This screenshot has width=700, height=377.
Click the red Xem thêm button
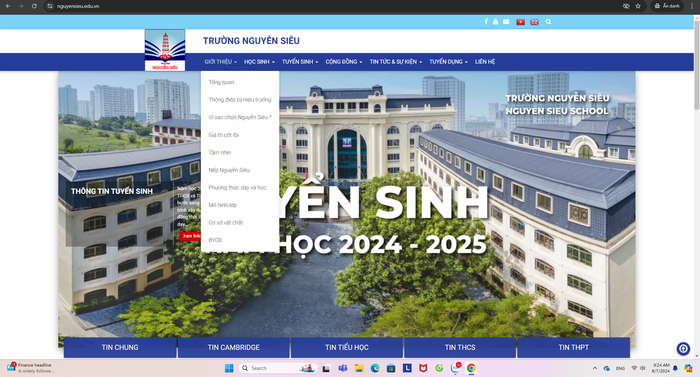[x=191, y=236]
